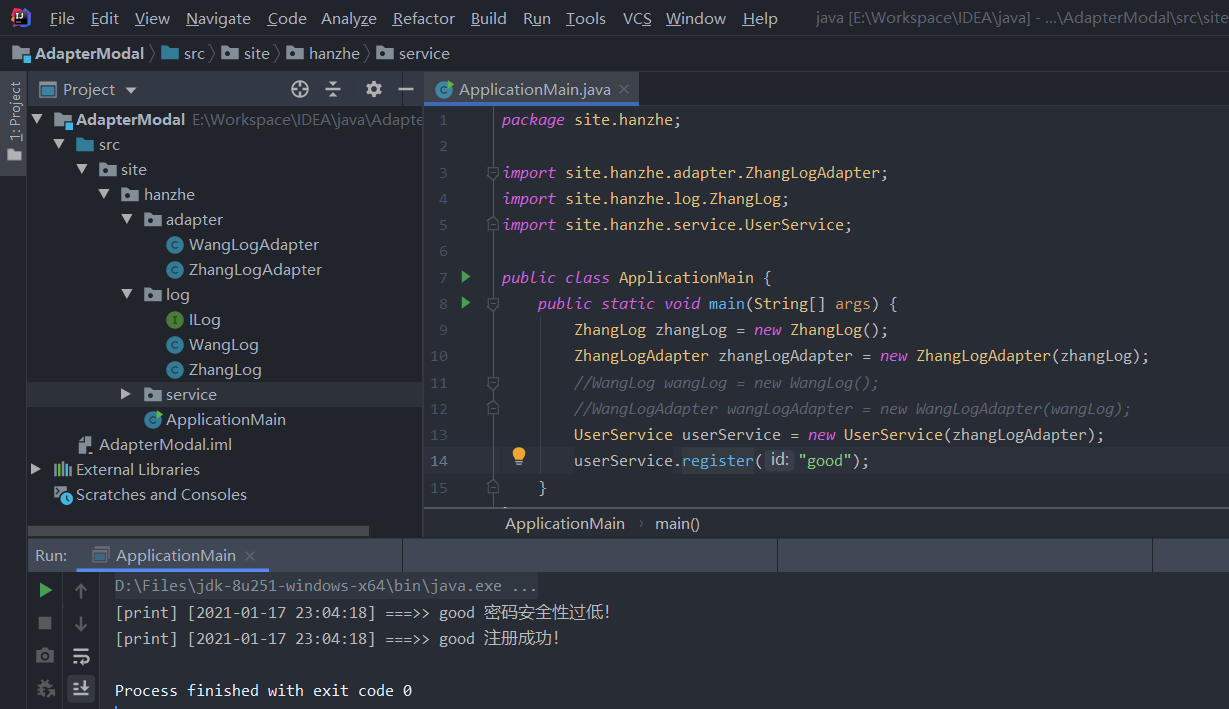Collapse the AdapterModal root node

pyautogui.click(x=38, y=119)
